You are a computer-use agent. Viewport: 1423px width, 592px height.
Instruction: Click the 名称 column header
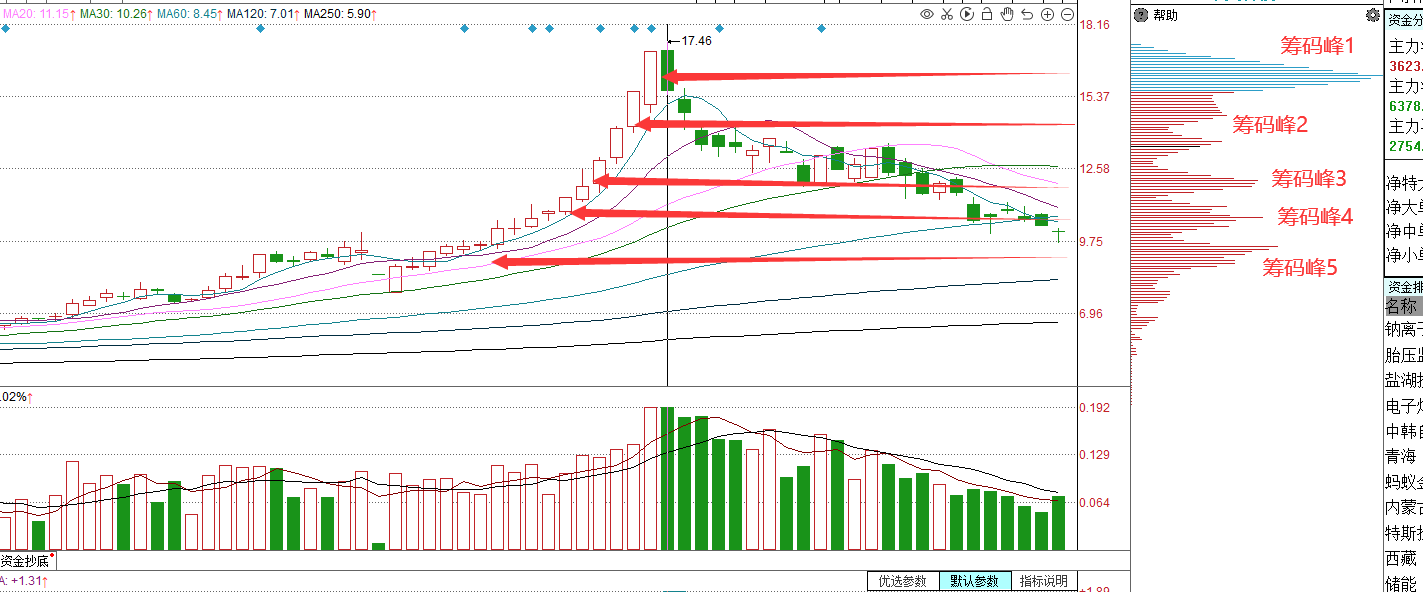click(x=1402, y=305)
